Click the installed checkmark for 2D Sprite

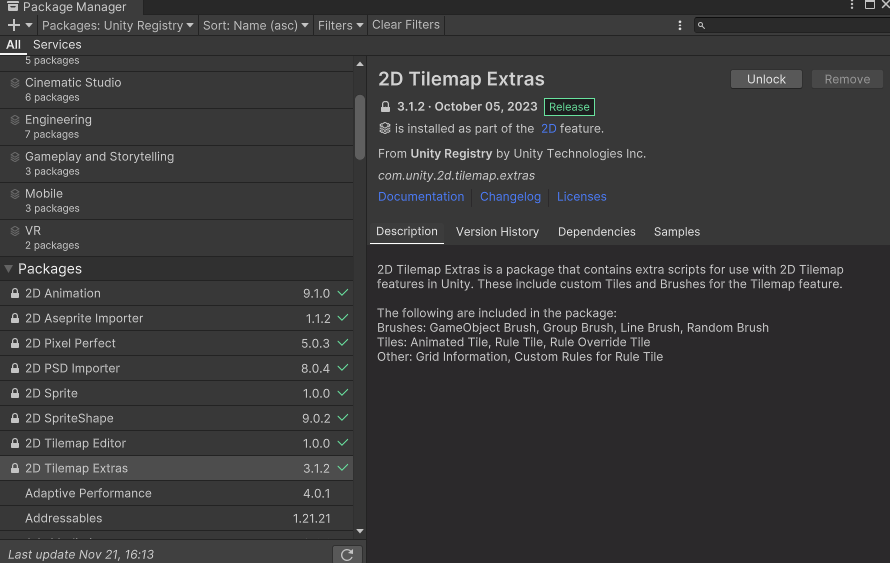343,393
